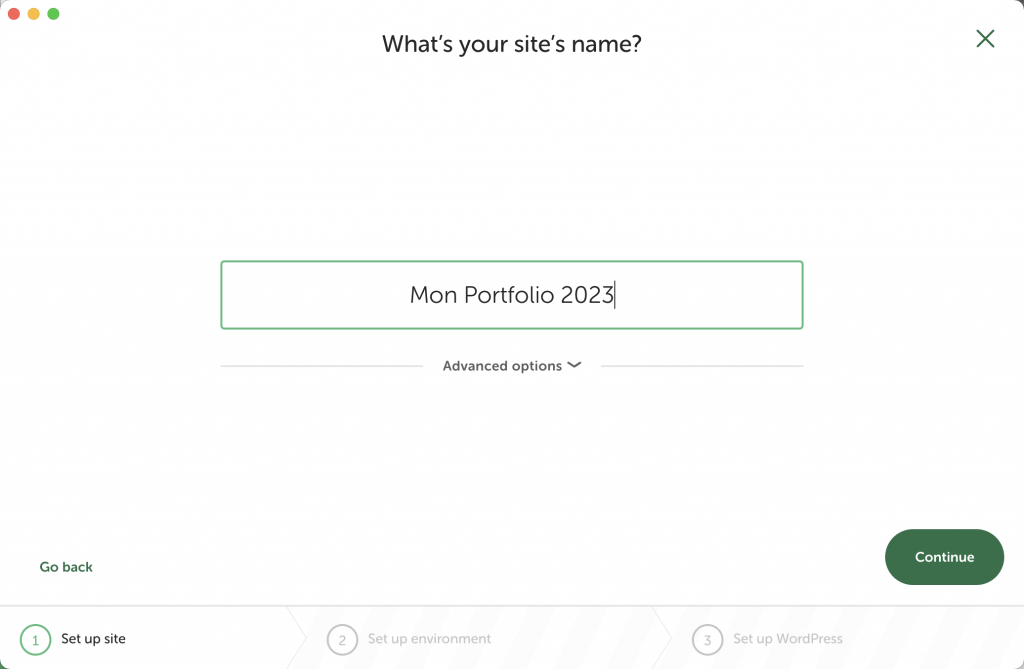Close the site setup with the green X
This screenshot has width=1024, height=669.
pos(985,39)
